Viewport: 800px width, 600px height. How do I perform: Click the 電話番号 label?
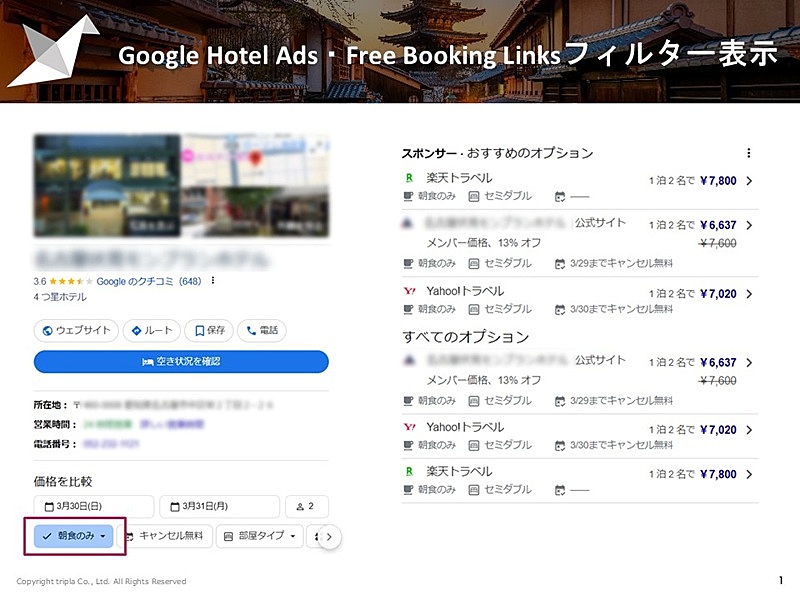[55, 444]
